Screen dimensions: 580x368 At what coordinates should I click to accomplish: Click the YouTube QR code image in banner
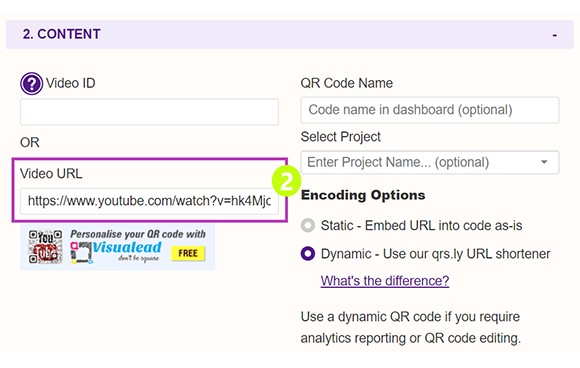point(45,247)
